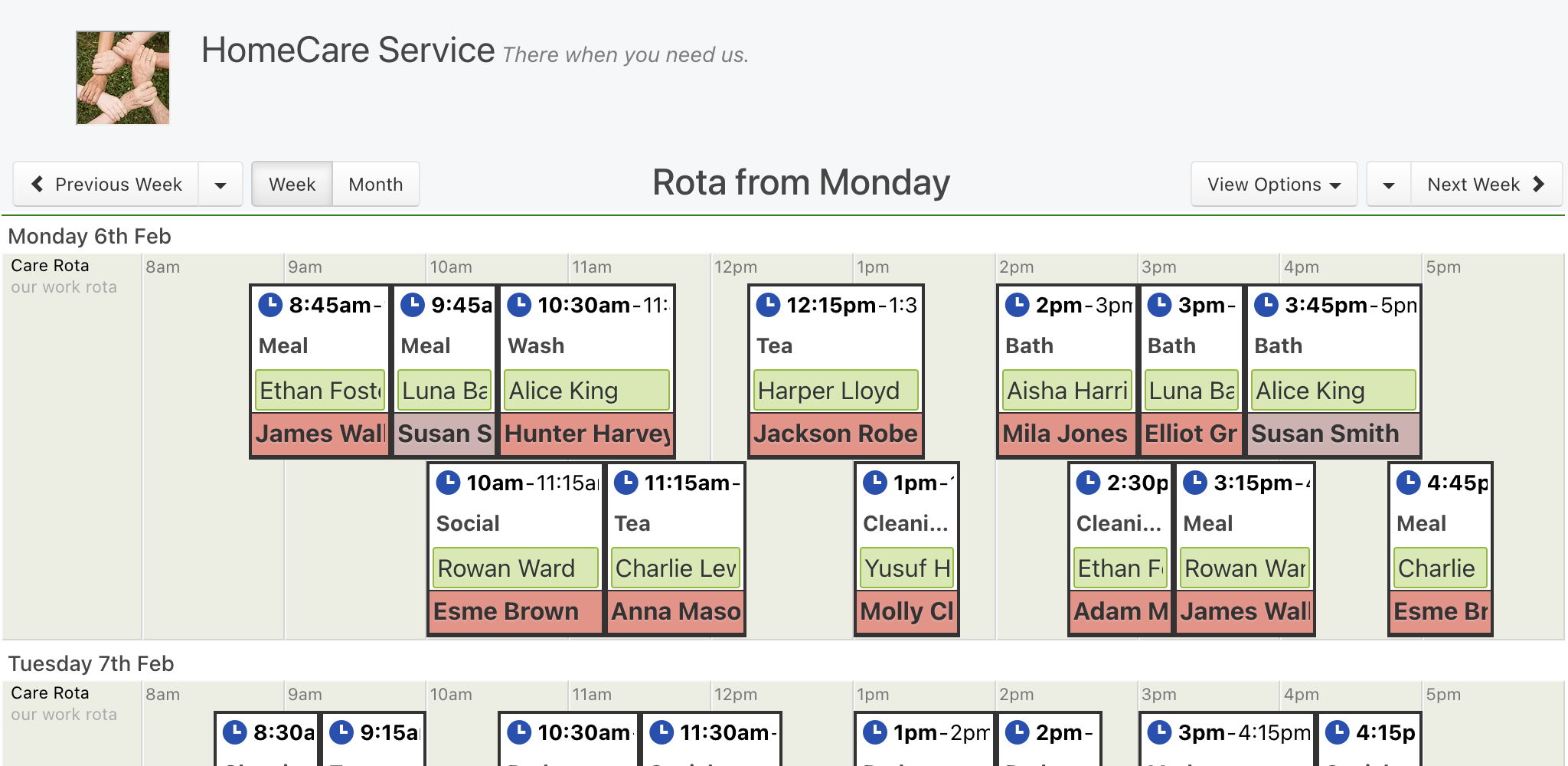Screen dimensions: 1568x766
Task: Switch to the Month view tab
Action: [x=376, y=184]
